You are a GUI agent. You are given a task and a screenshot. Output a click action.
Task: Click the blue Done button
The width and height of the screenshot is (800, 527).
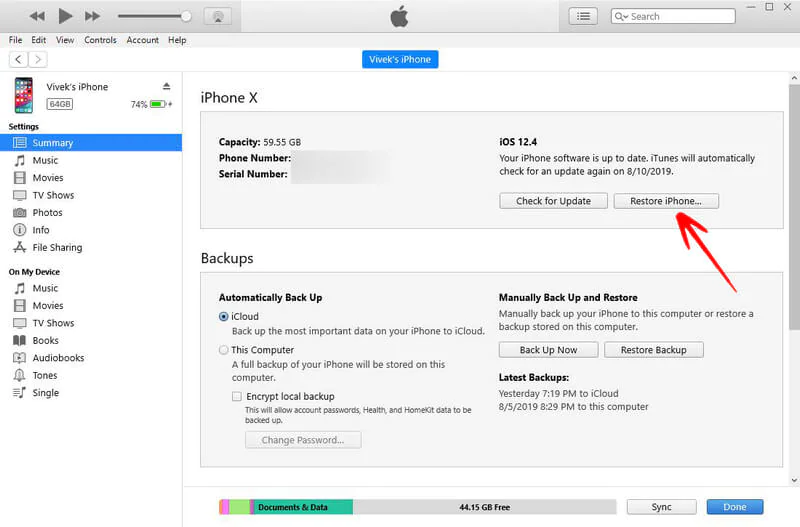[735, 507]
